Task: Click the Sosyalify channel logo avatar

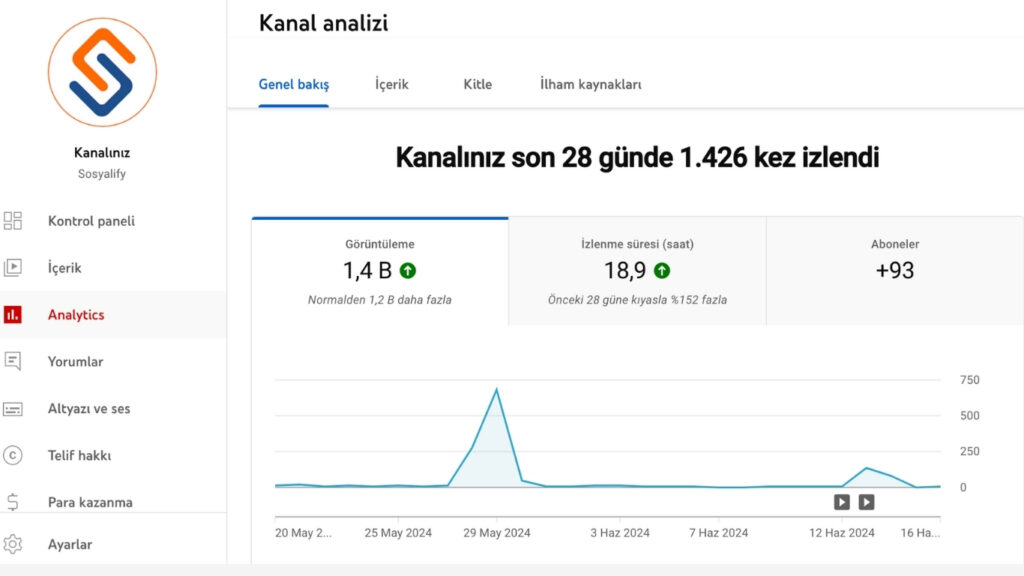Action: [103, 72]
